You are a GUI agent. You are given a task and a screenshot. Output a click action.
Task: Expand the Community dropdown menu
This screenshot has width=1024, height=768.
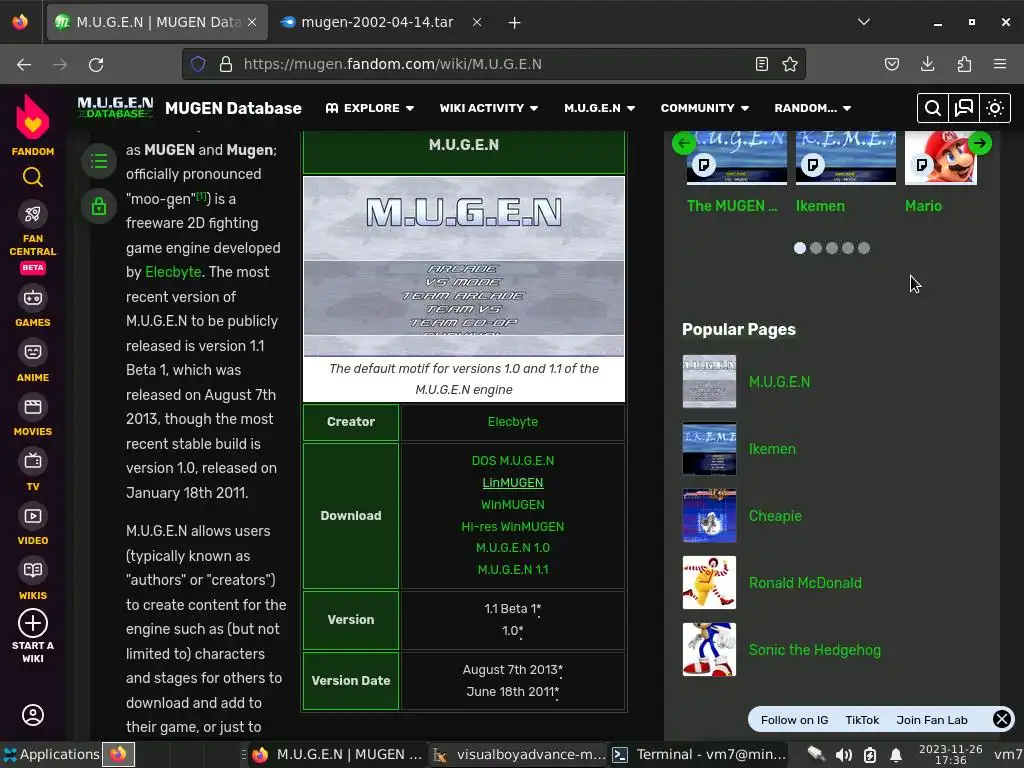click(x=705, y=108)
